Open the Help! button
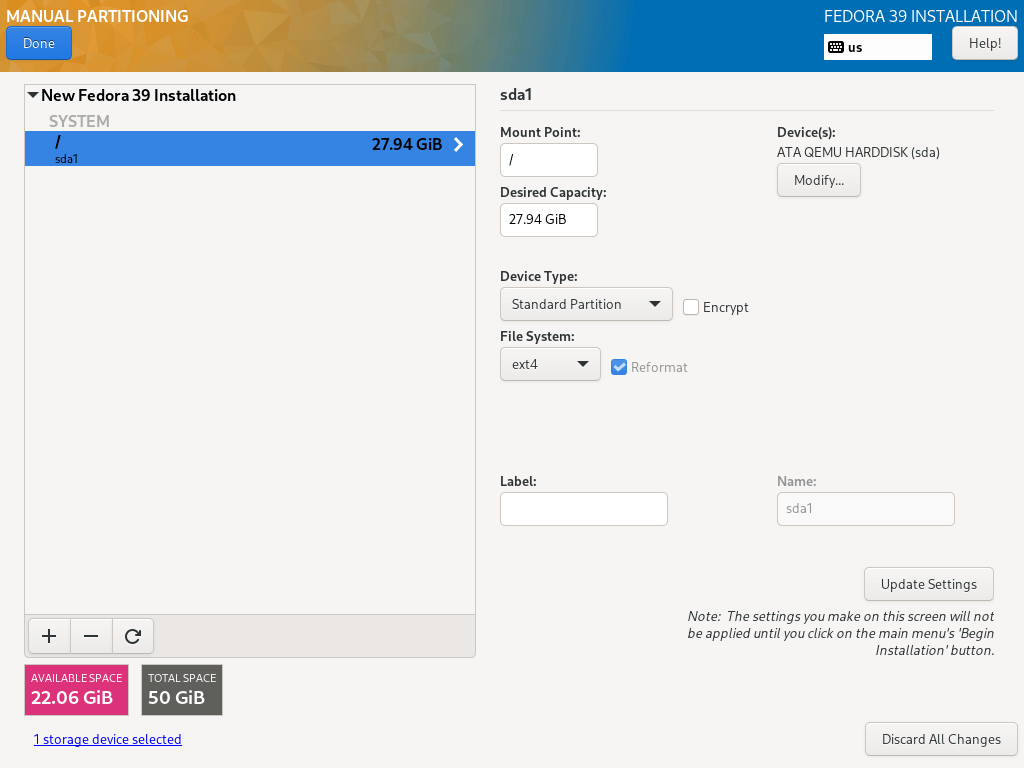Viewport: 1024px width, 768px height. (x=984, y=43)
